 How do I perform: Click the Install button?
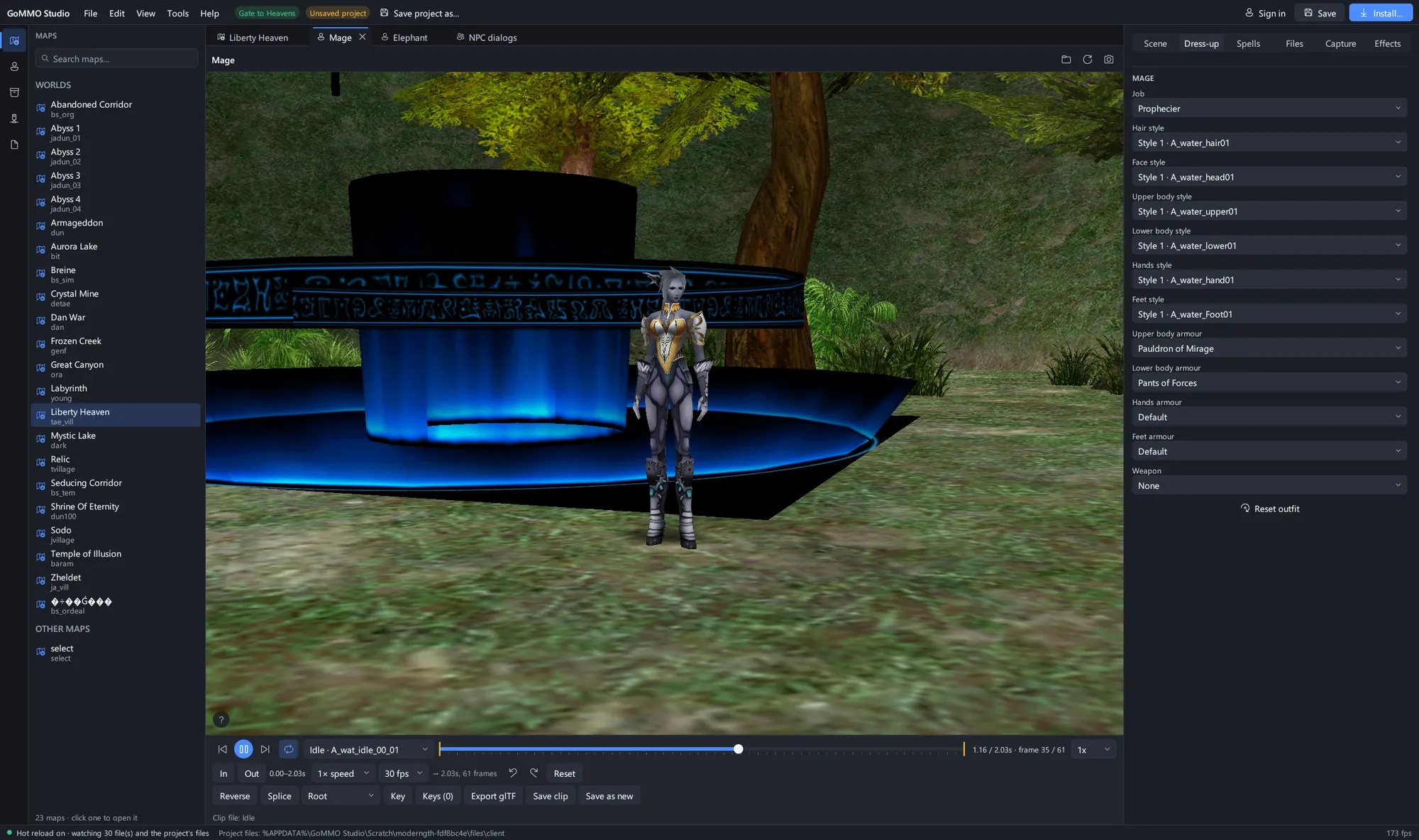tap(1381, 13)
